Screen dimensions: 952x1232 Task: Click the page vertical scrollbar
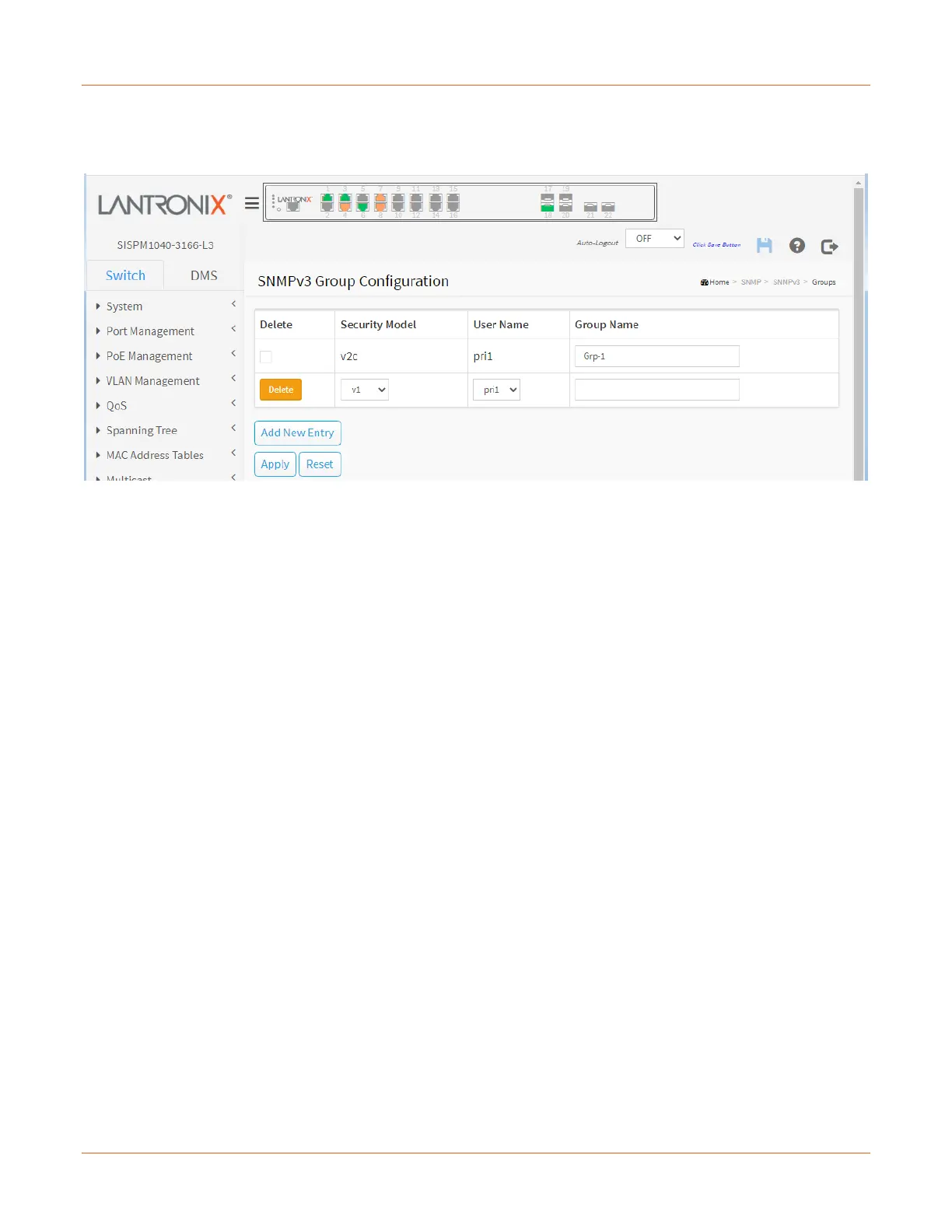(x=859, y=334)
